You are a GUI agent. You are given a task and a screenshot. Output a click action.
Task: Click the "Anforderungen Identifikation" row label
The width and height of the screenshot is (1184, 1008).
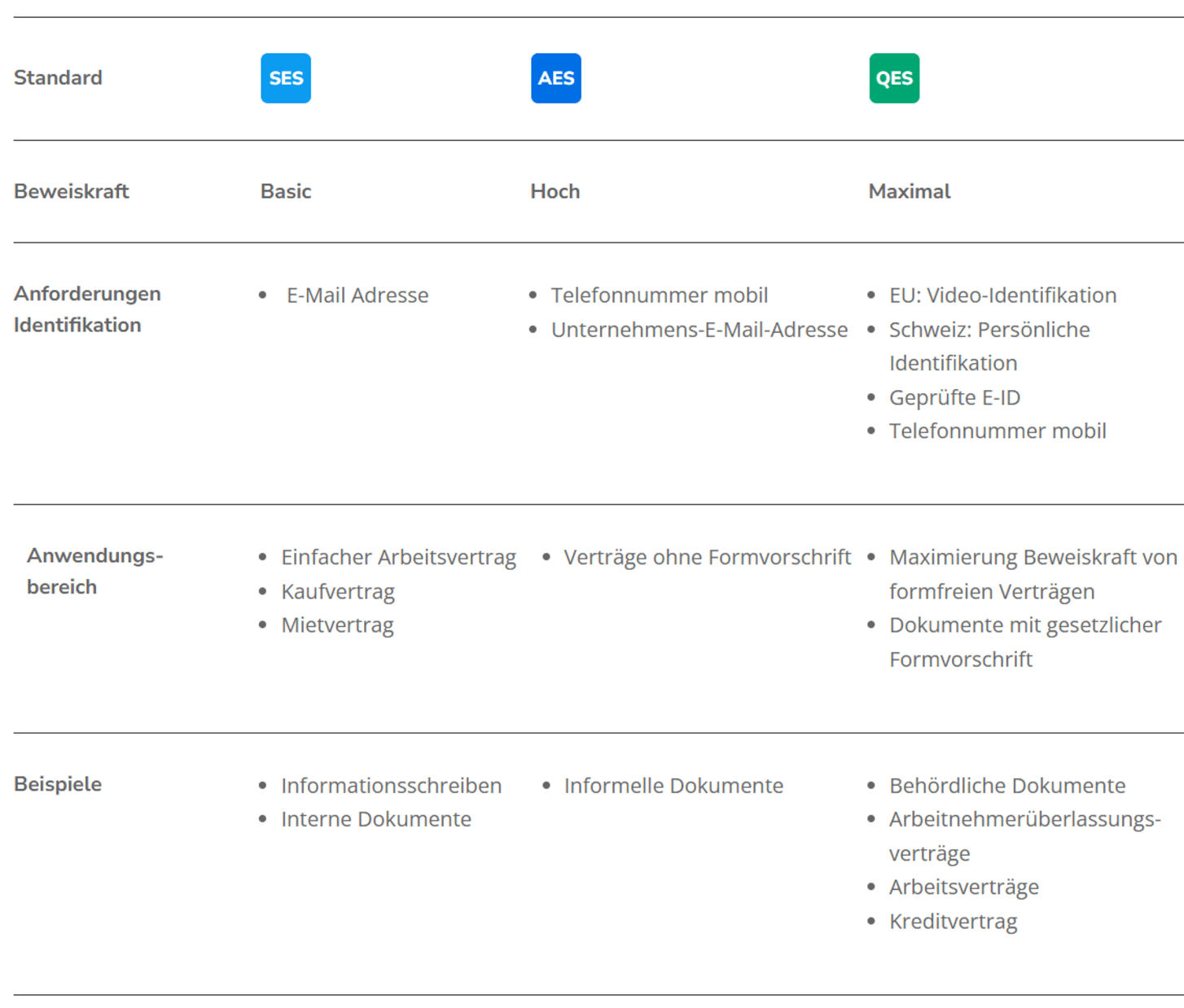coord(87,309)
